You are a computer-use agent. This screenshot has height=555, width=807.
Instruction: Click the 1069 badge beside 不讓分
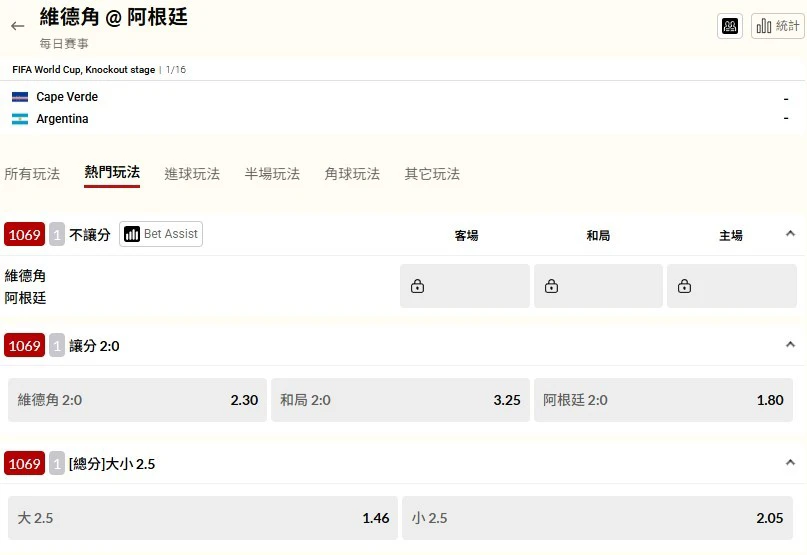click(x=24, y=235)
